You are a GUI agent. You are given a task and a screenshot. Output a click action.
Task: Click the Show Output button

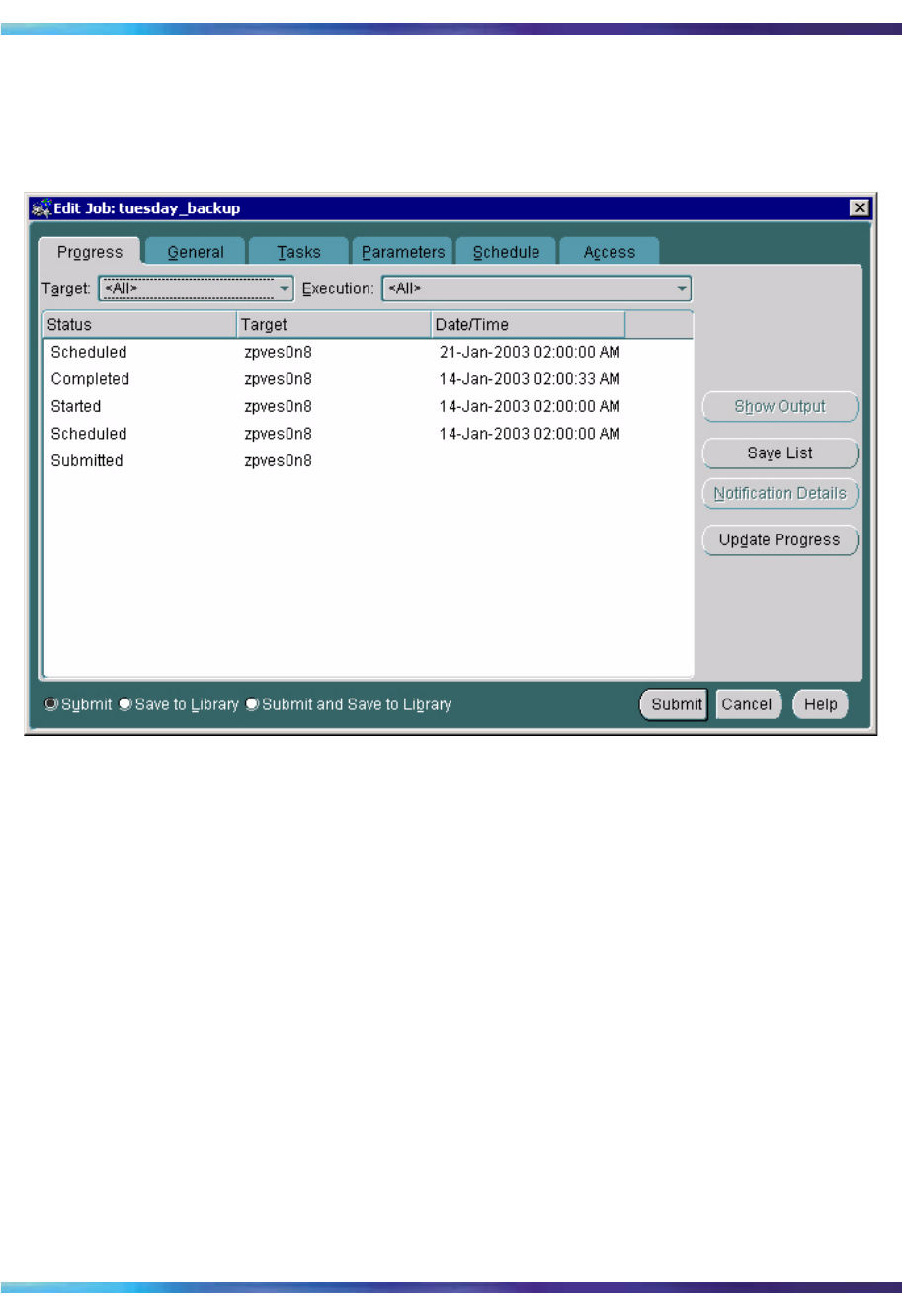pyautogui.click(x=779, y=406)
